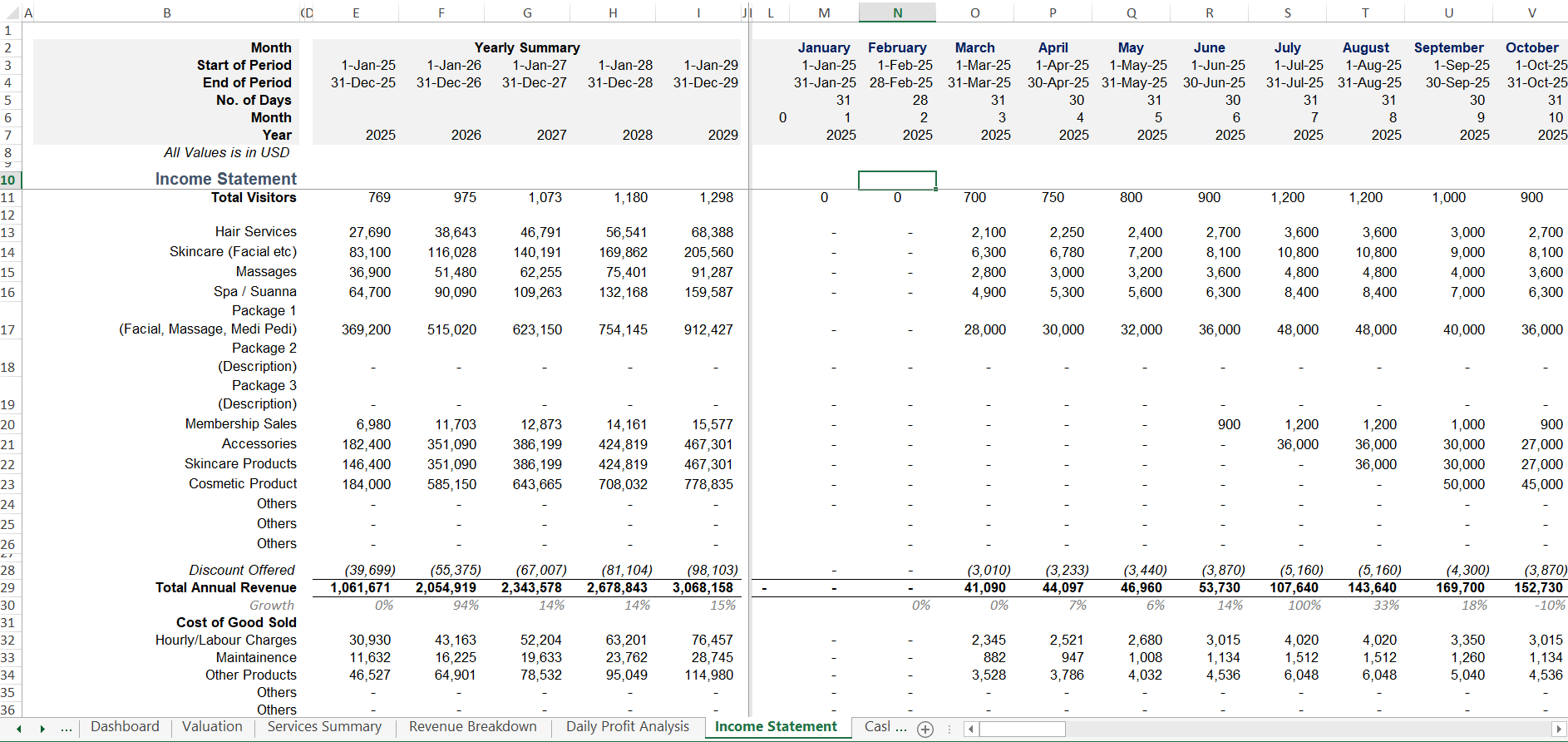Click 2029 total revenue value 3,068,158
The width and height of the screenshot is (1568, 742).
(703, 588)
